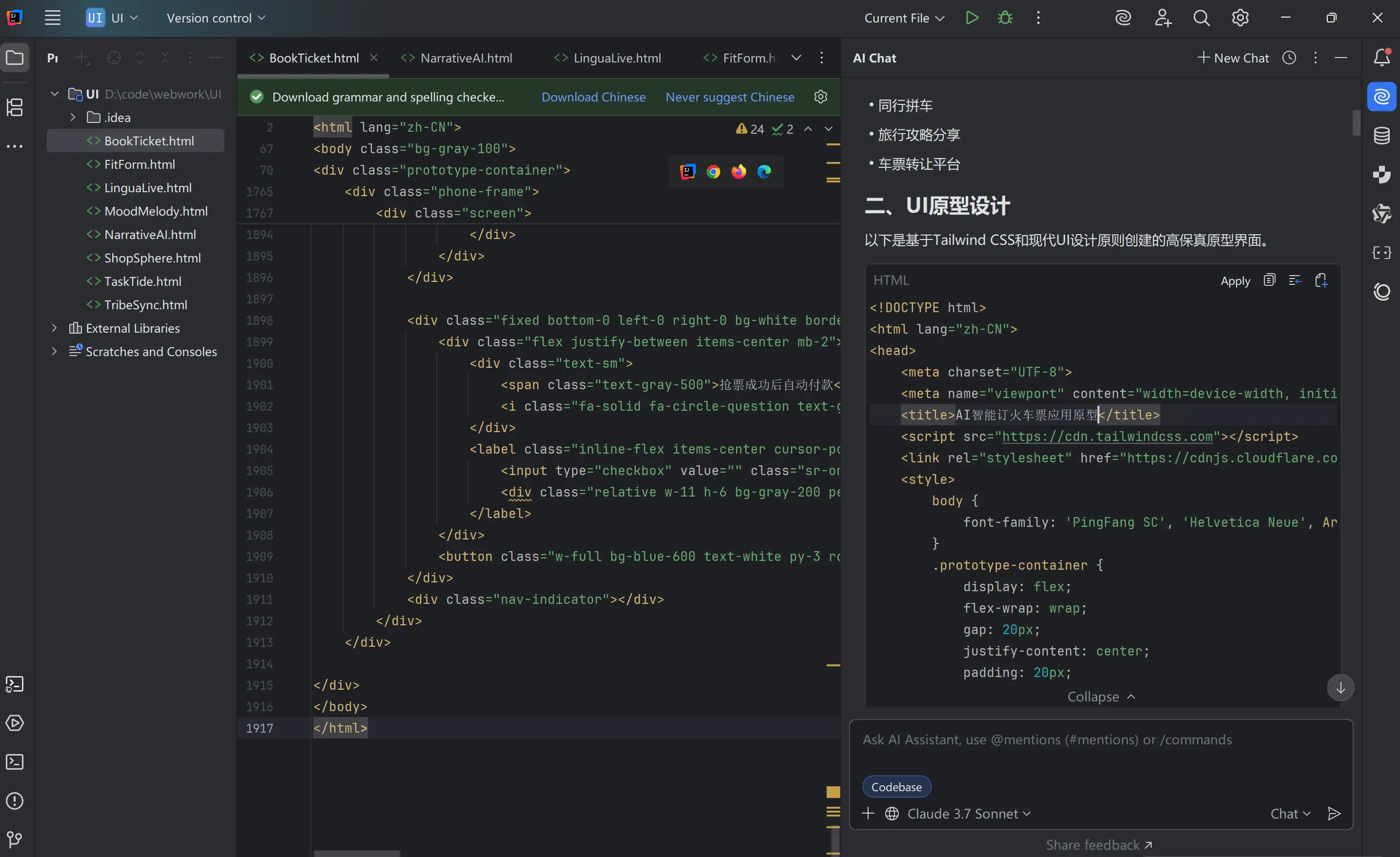This screenshot has width=1400, height=857.
Task: Click the Download Chinese link
Action: tap(593, 97)
